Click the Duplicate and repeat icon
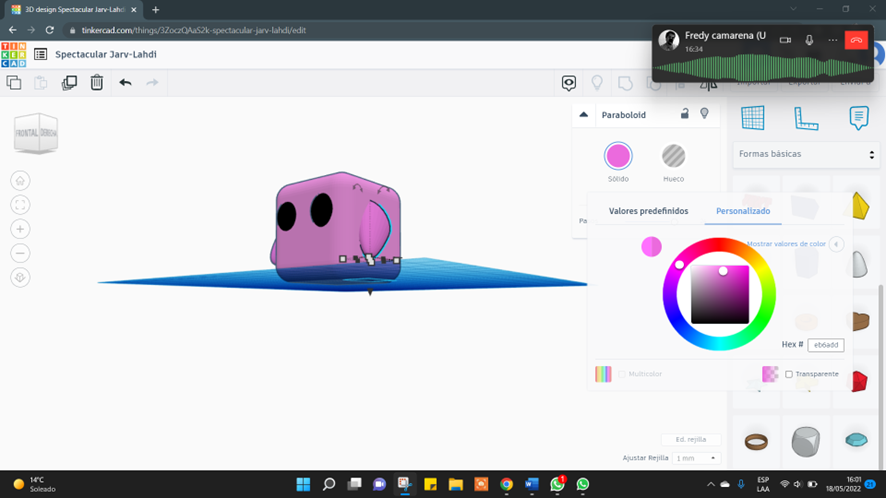 pos(69,83)
